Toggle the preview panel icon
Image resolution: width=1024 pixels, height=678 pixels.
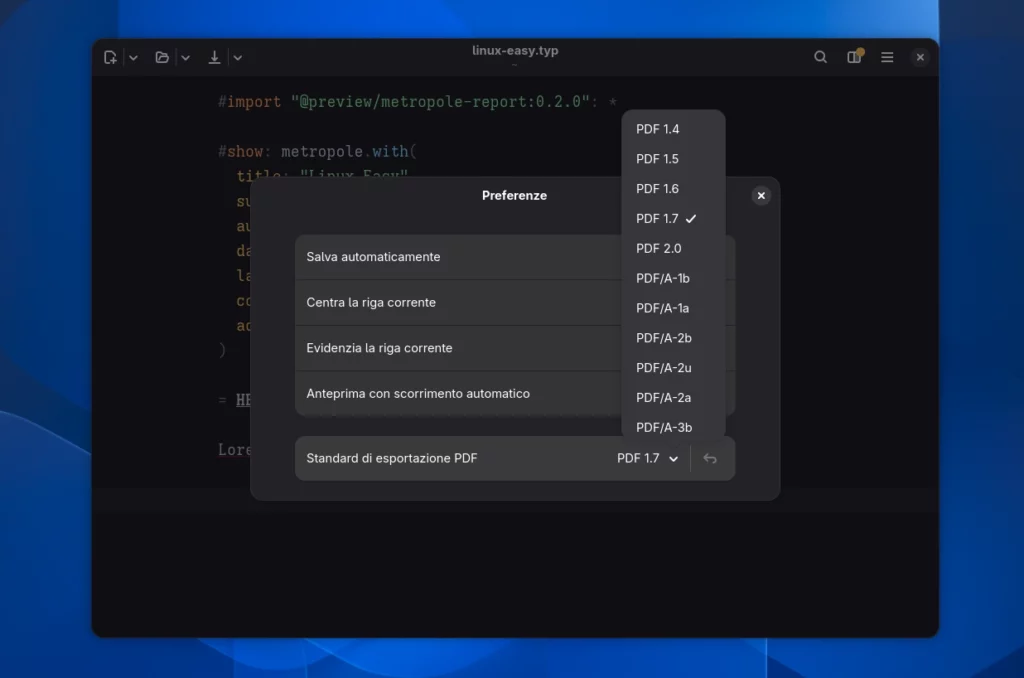pos(854,57)
